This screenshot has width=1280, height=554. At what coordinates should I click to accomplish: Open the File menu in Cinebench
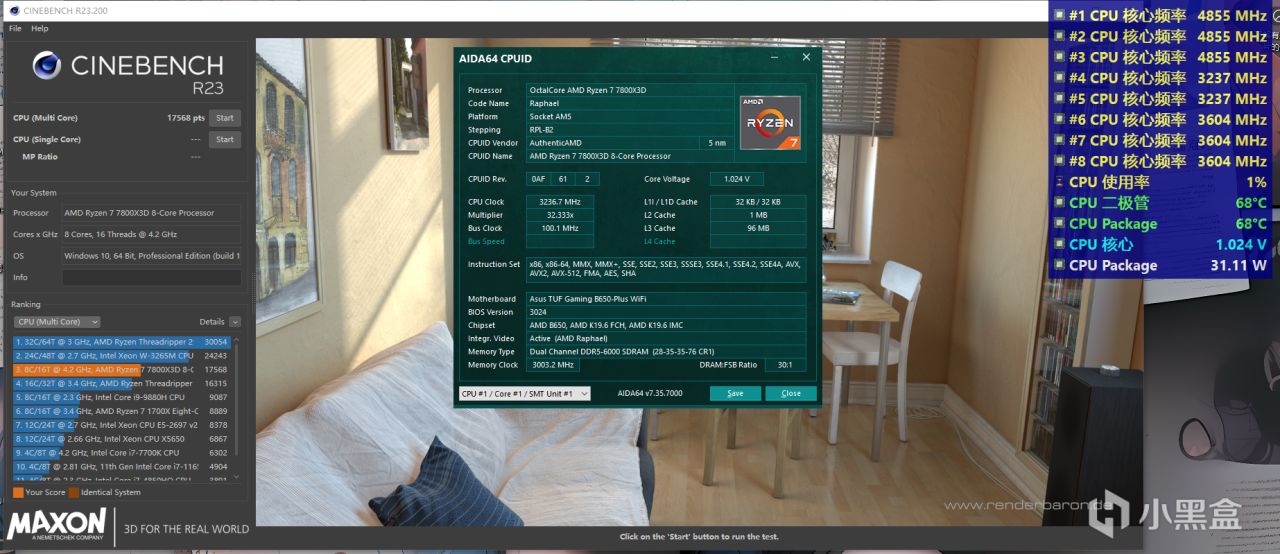[15, 29]
